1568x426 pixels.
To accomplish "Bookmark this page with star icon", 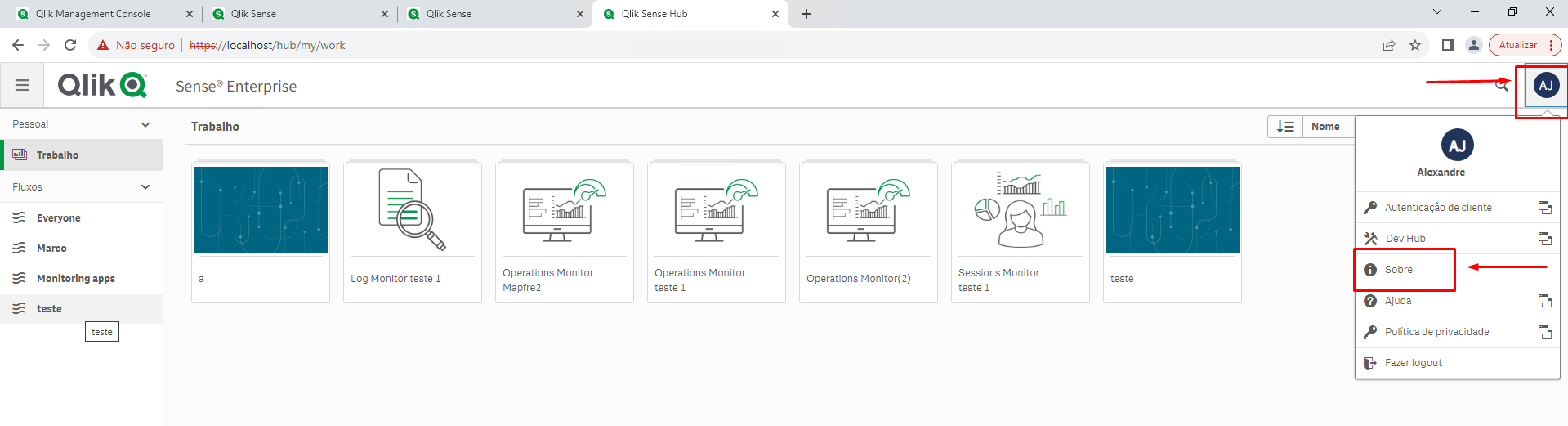I will [x=1415, y=45].
